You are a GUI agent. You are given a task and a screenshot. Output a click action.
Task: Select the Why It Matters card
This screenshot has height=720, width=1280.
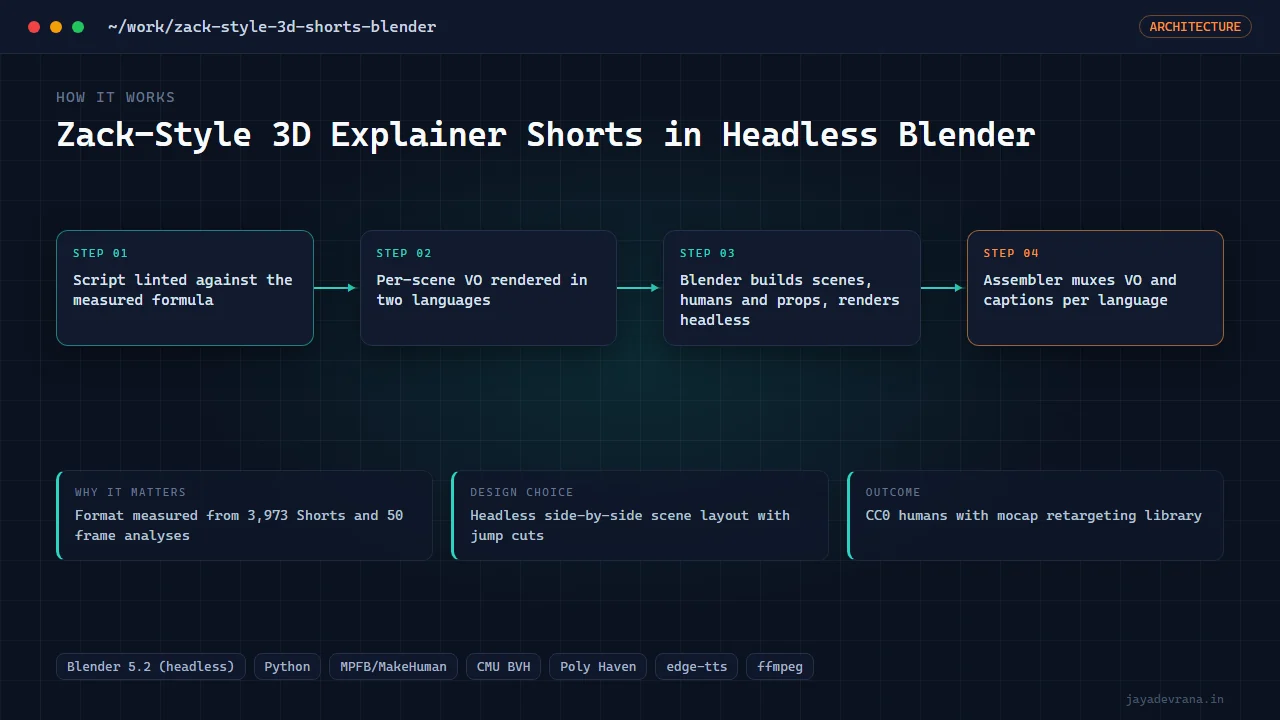(x=245, y=515)
